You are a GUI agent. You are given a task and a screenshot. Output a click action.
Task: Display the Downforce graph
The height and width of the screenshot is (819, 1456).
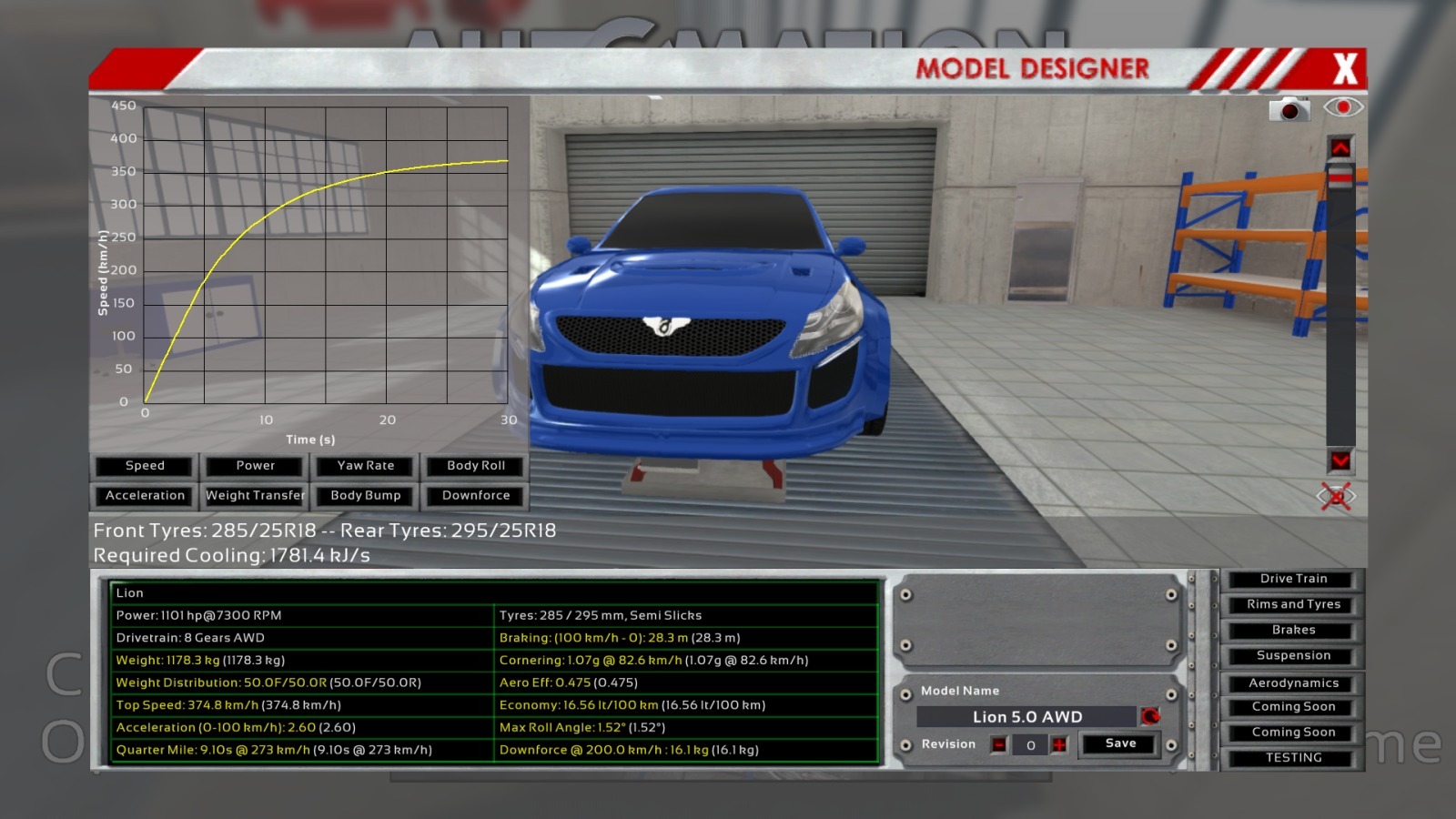coord(476,496)
